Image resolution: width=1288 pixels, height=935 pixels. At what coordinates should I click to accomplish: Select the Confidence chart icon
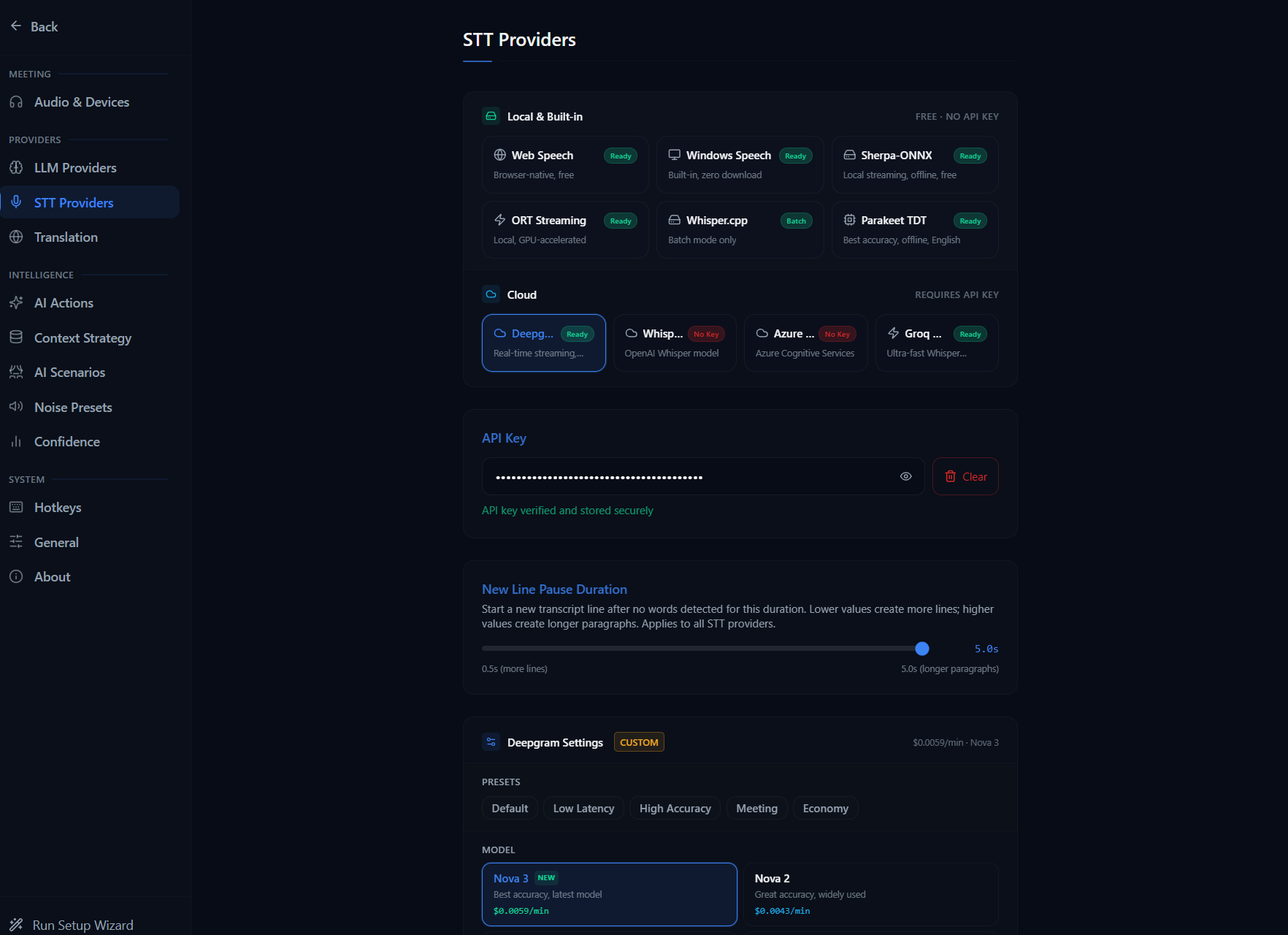pyautogui.click(x=16, y=441)
